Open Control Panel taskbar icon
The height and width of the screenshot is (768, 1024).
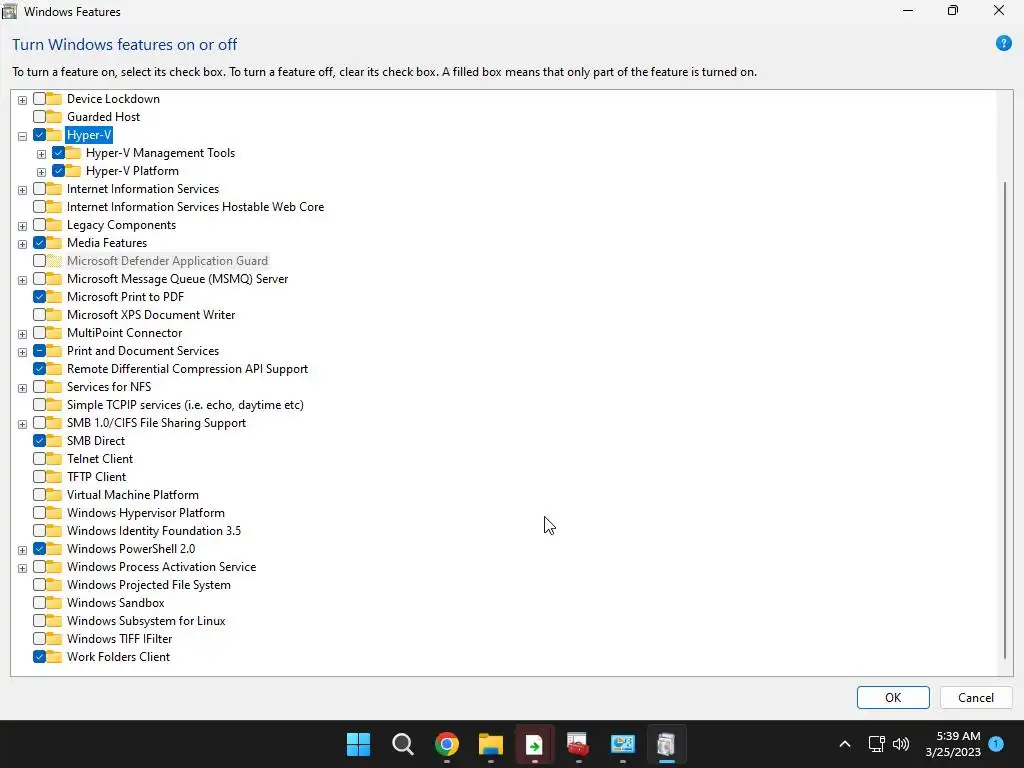click(x=622, y=744)
